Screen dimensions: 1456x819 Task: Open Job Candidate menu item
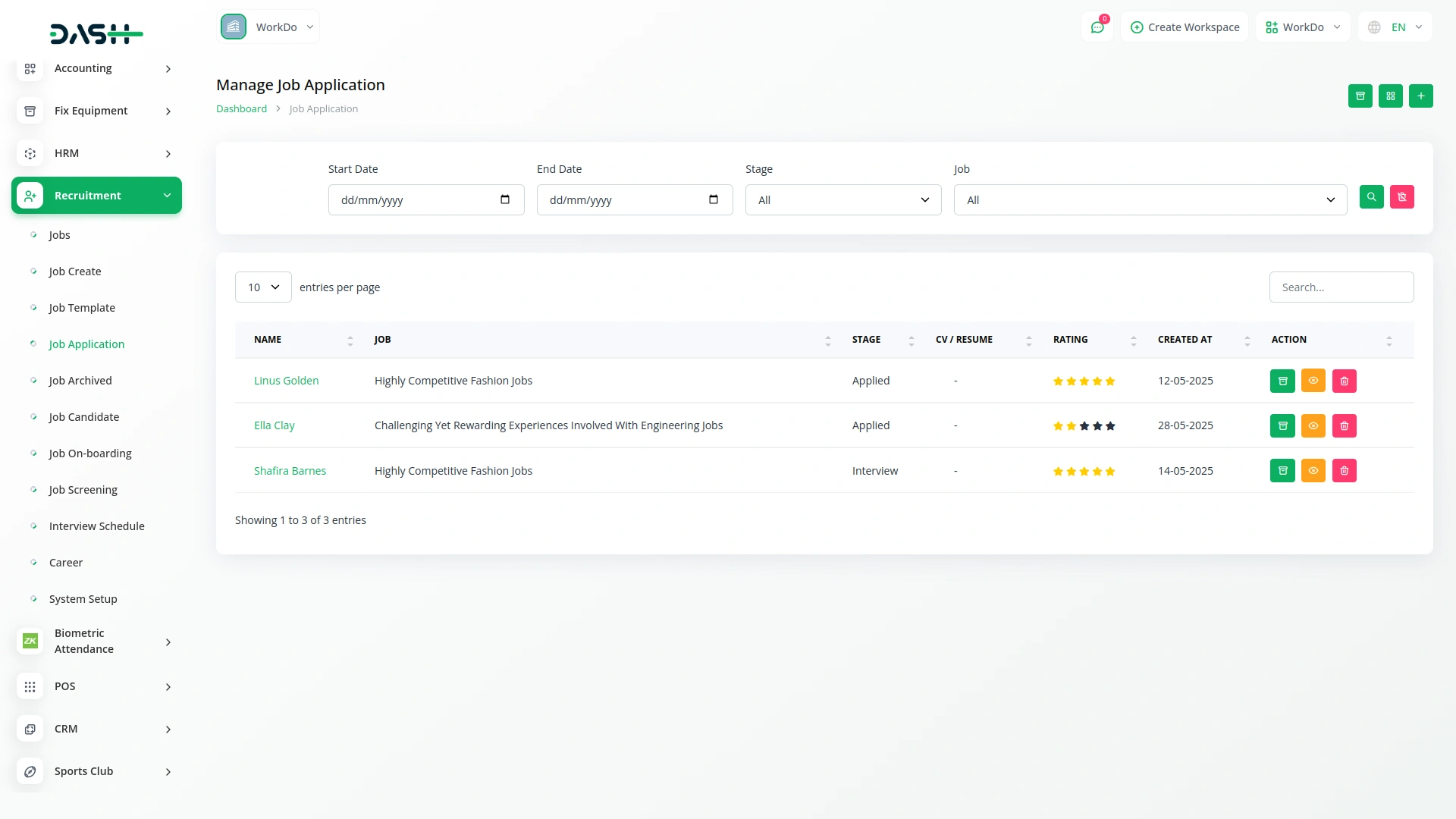(x=84, y=417)
